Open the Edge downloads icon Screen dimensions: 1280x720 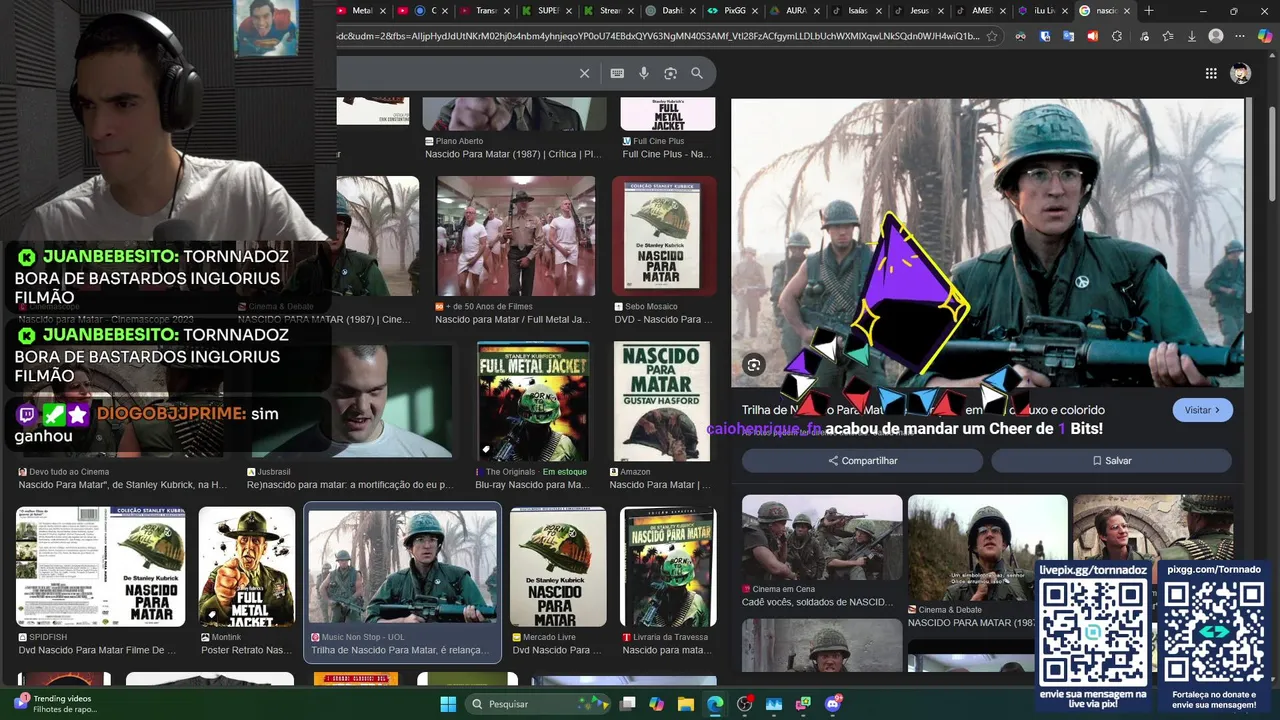pos(1192,36)
